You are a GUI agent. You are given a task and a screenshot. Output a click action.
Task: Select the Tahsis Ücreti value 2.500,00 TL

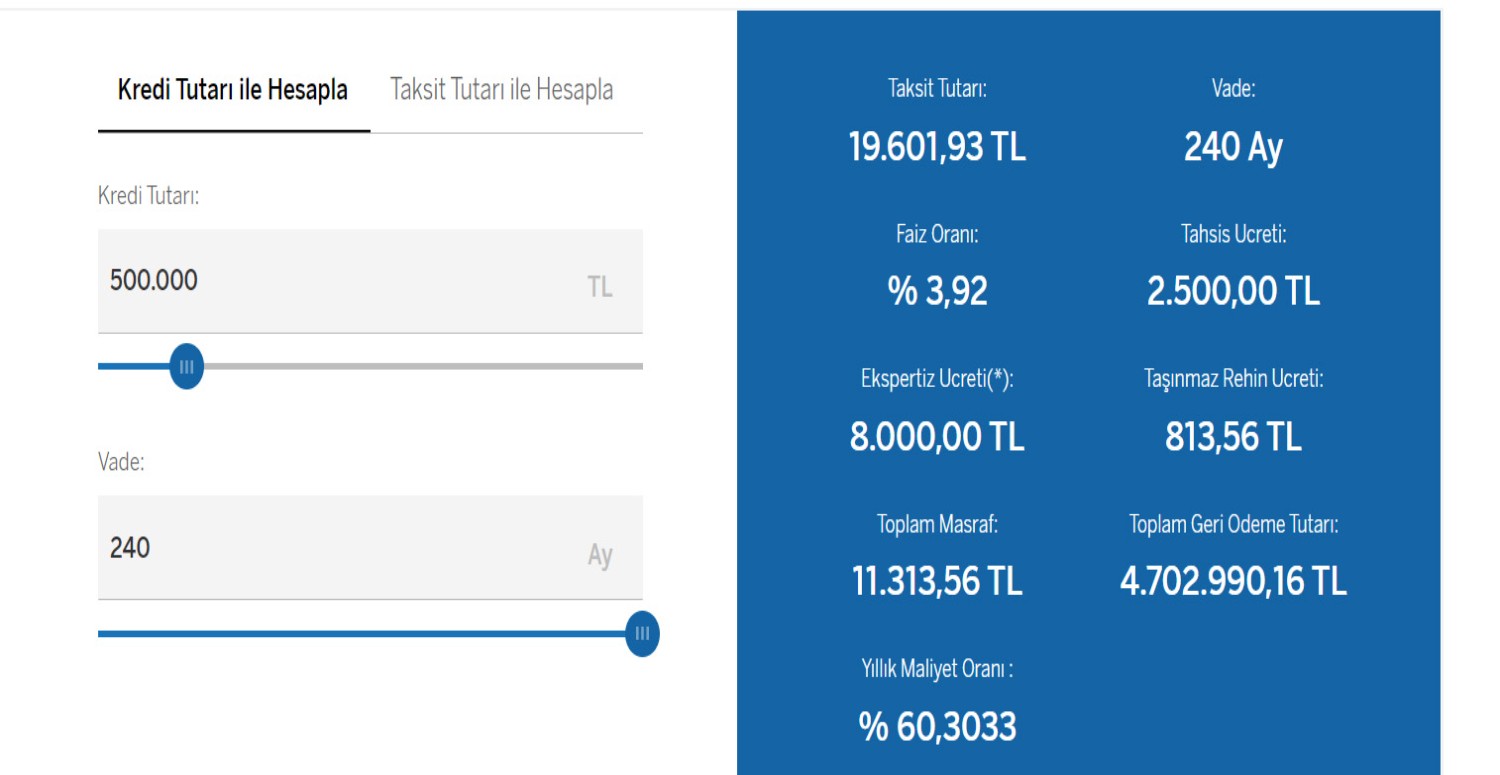pos(1232,292)
